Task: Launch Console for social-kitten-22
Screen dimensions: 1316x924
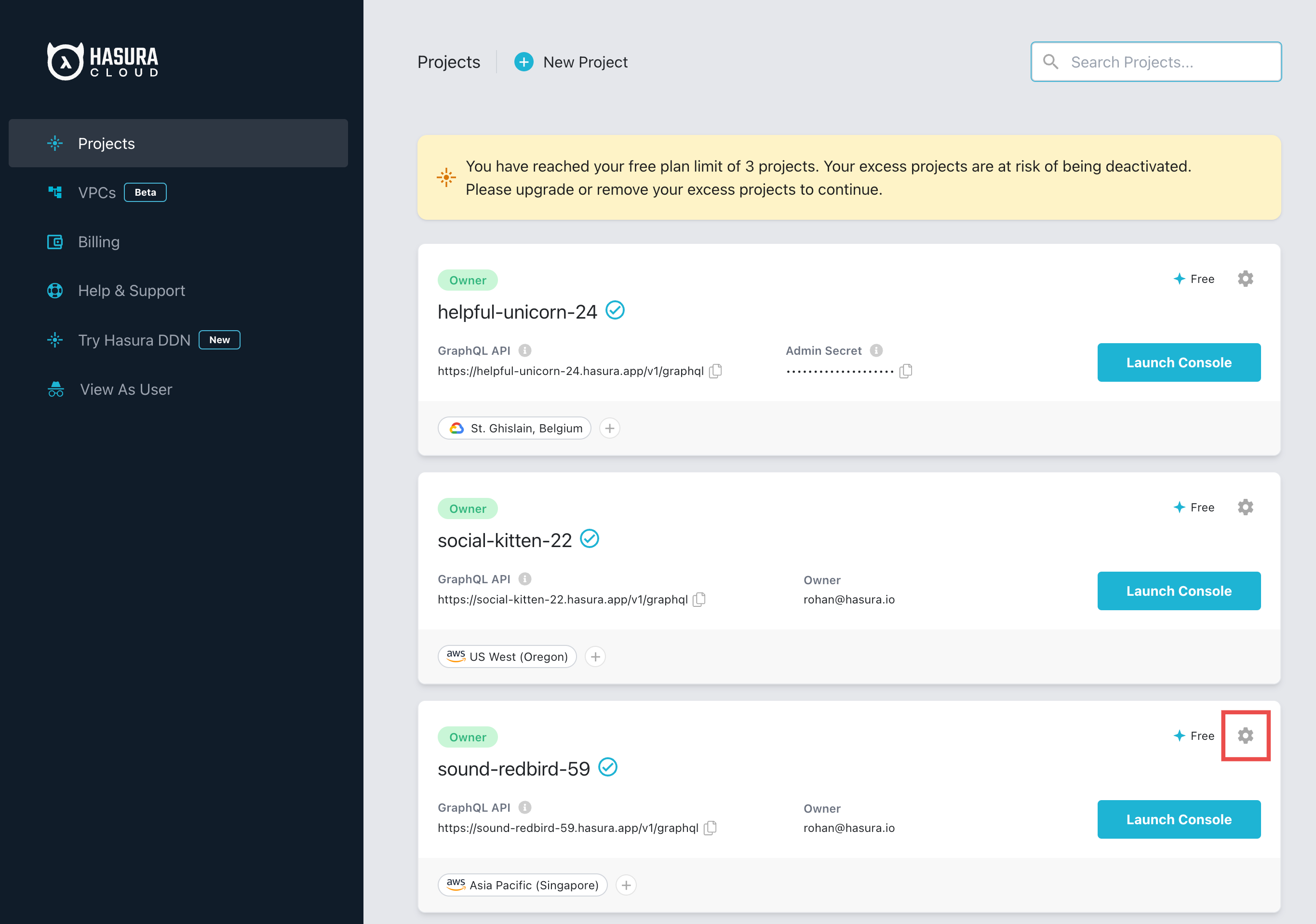Action: (x=1179, y=590)
